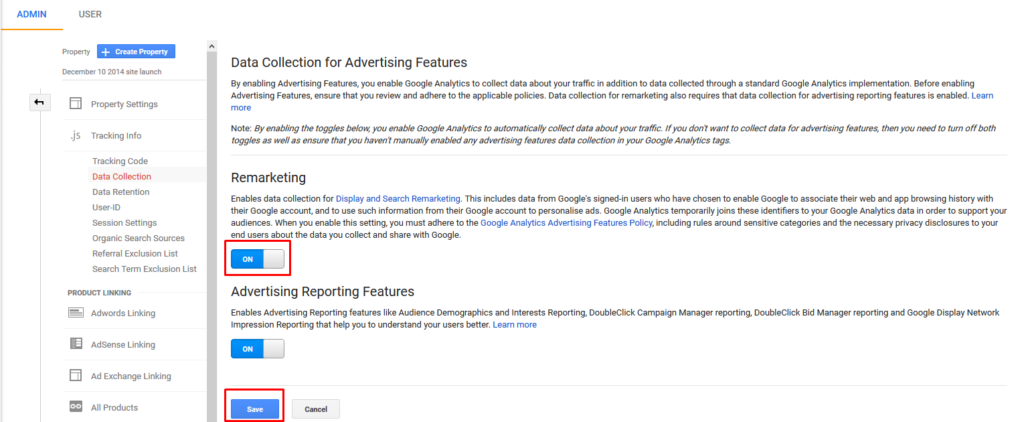The width and height of the screenshot is (1024, 422).
Task: Open the Data Retention submenu item
Action: point(121,192)
